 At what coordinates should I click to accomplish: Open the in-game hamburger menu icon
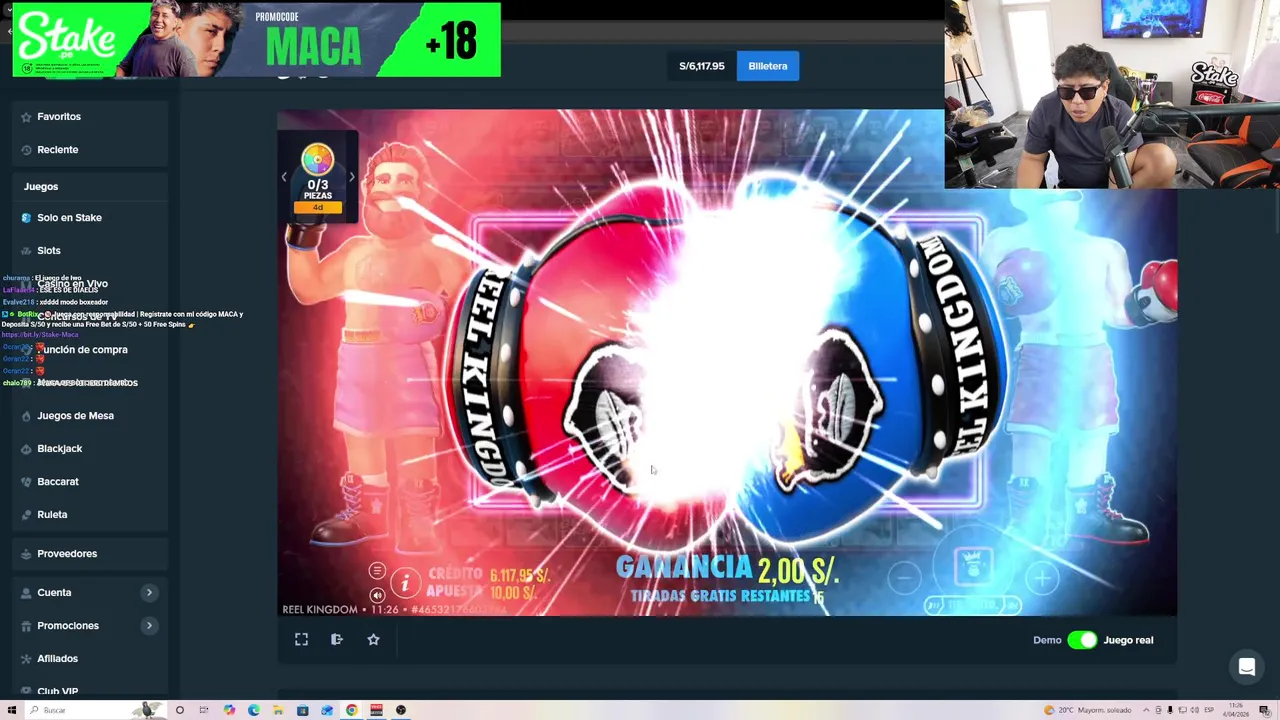[377, 571]
